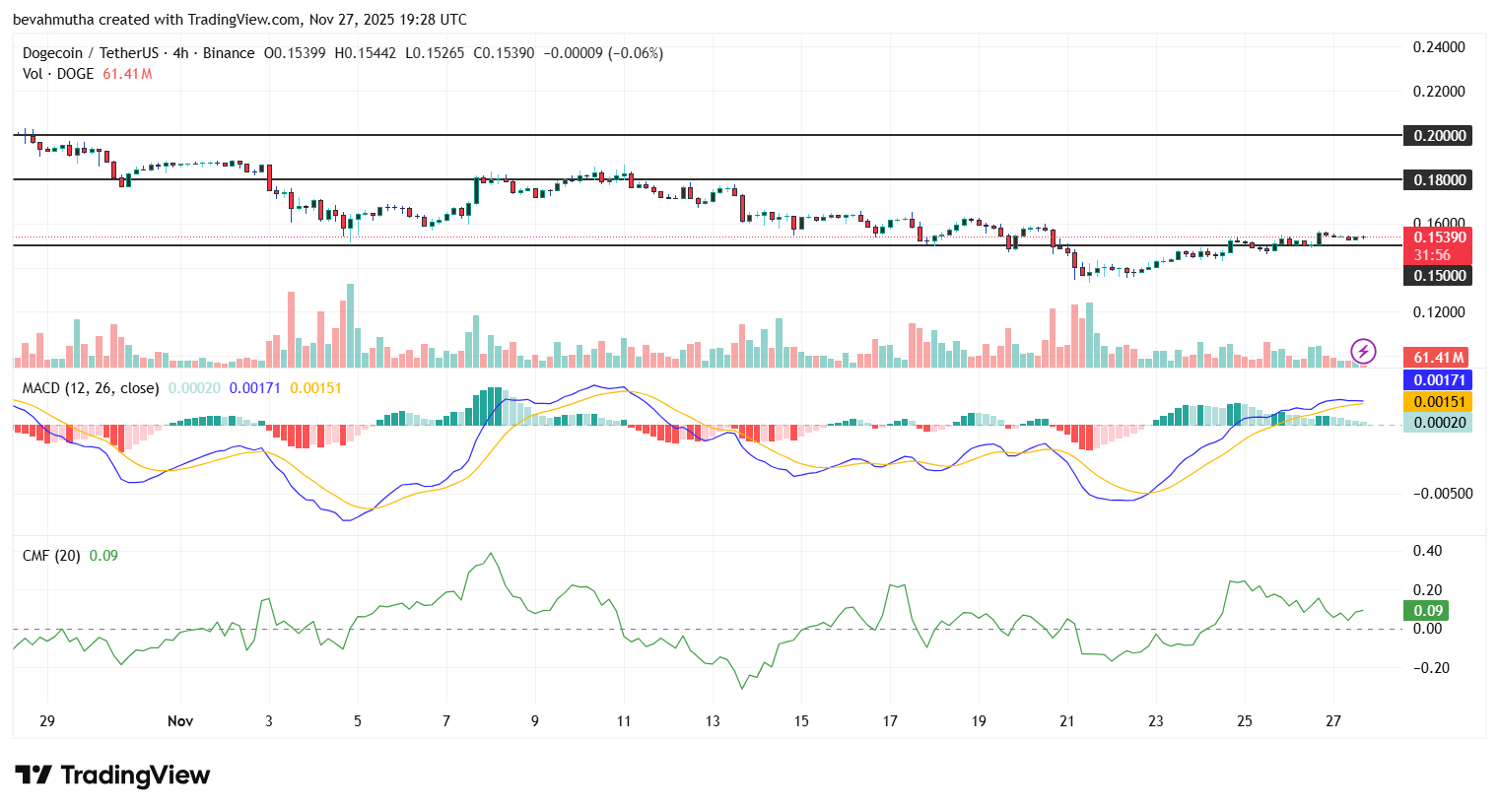Click the orange 0.00151 signal value tag
The width and height of the screenshot is (1499, 812).
pyautogui.click(x=1439, y=402)
